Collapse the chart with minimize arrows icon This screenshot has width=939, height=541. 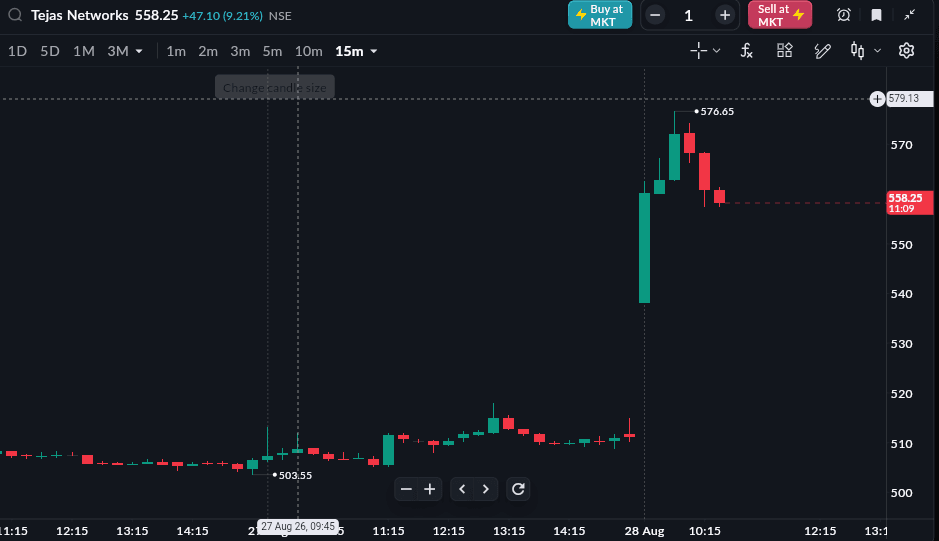tap(909, 15)
